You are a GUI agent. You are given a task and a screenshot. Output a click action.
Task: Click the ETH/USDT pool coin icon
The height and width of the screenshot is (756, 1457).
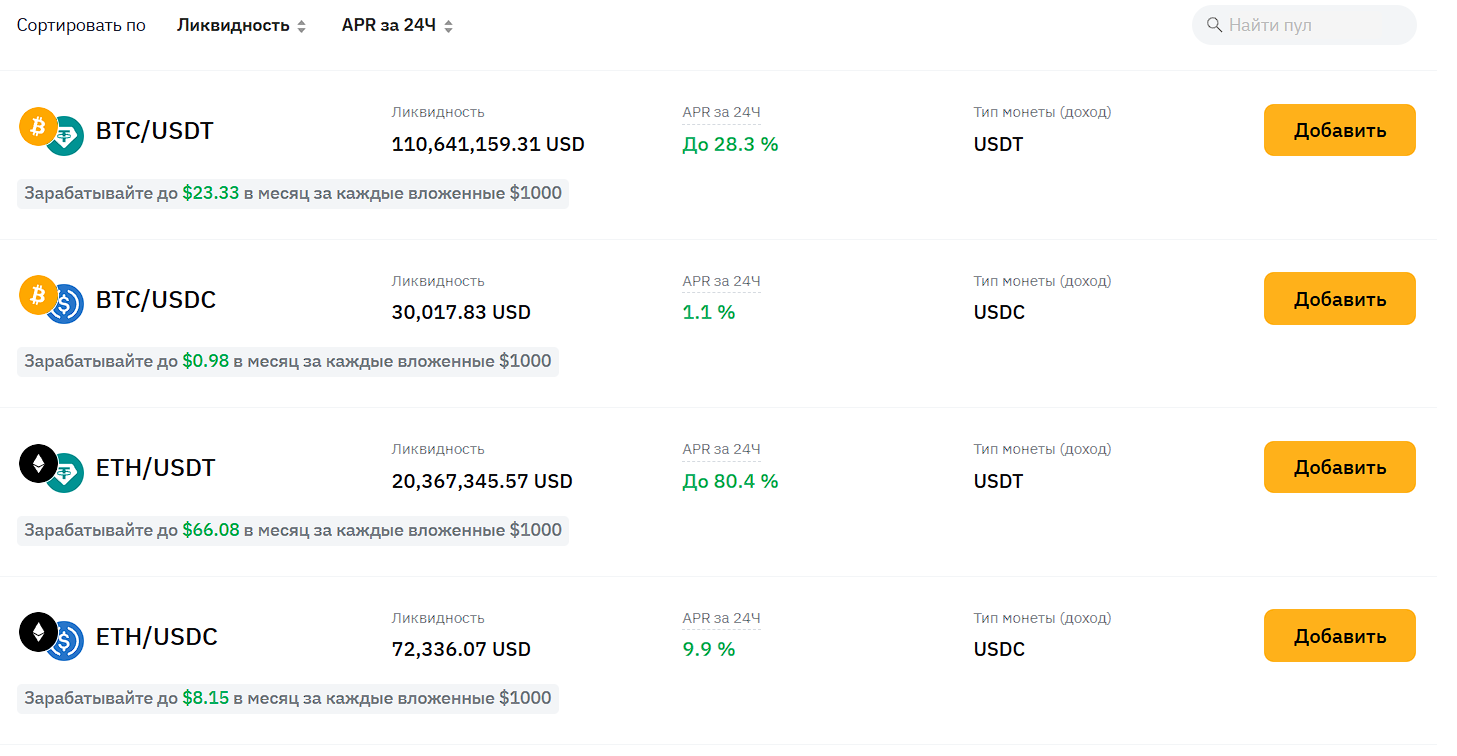52,468
